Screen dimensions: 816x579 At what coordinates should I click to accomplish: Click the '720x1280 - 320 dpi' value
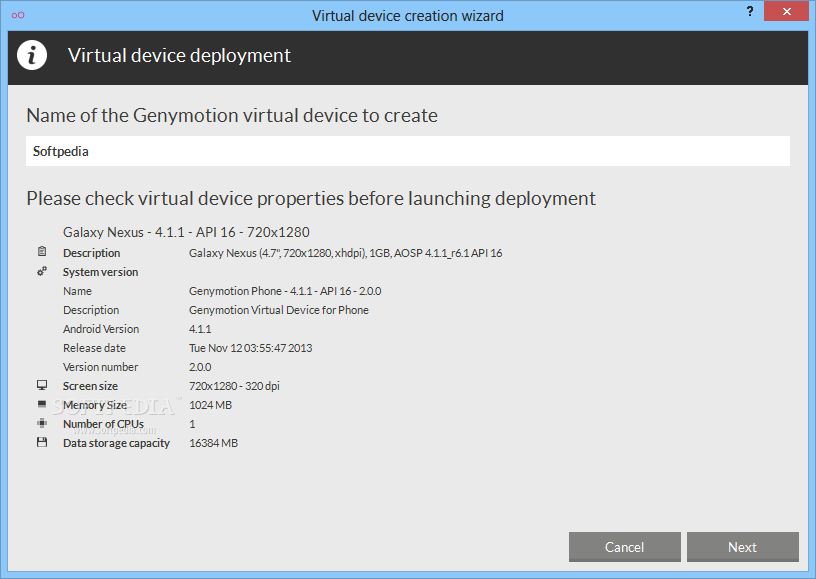[234, 386]
